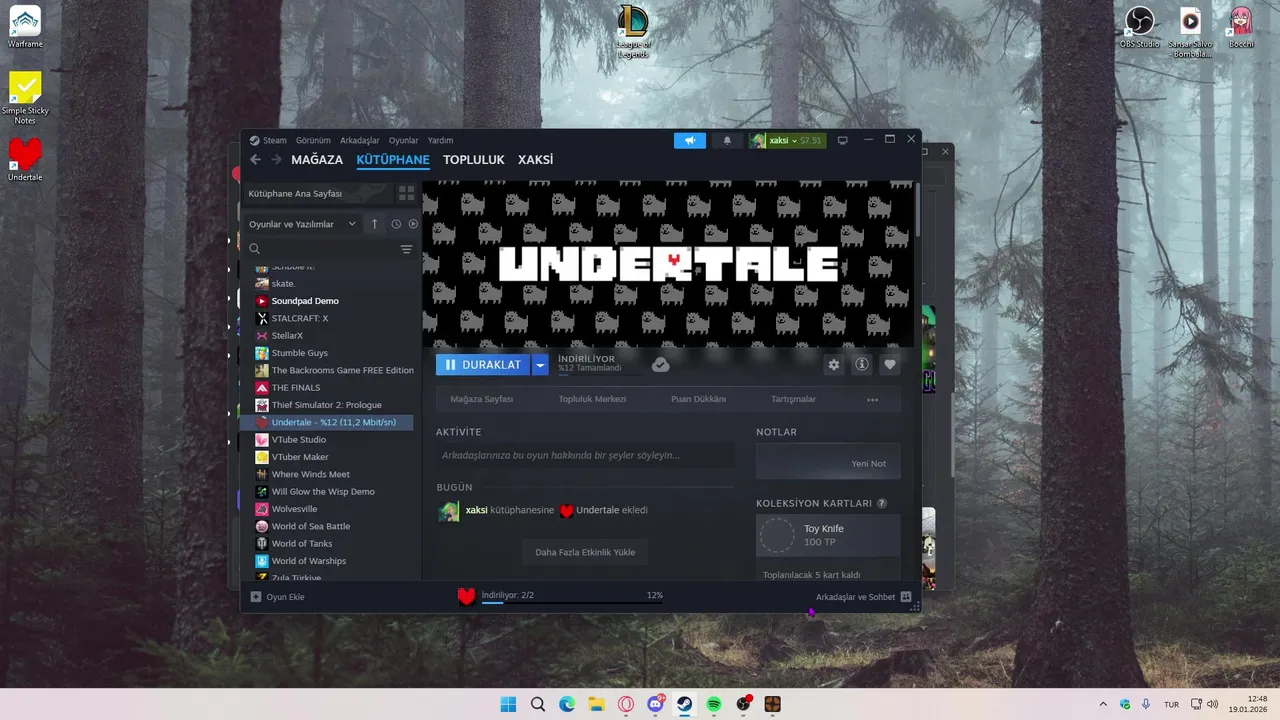
Task: Show game info via circled i icon
Action: pyautogui.click(x=861, y=365)
